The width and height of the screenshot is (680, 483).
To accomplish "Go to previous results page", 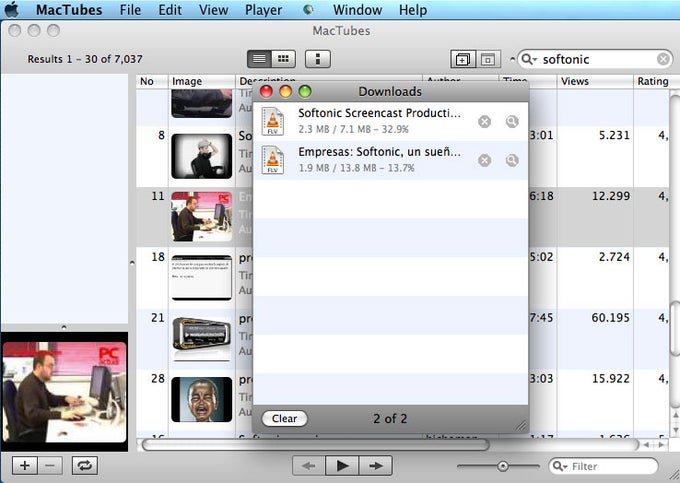I will 309,466.
